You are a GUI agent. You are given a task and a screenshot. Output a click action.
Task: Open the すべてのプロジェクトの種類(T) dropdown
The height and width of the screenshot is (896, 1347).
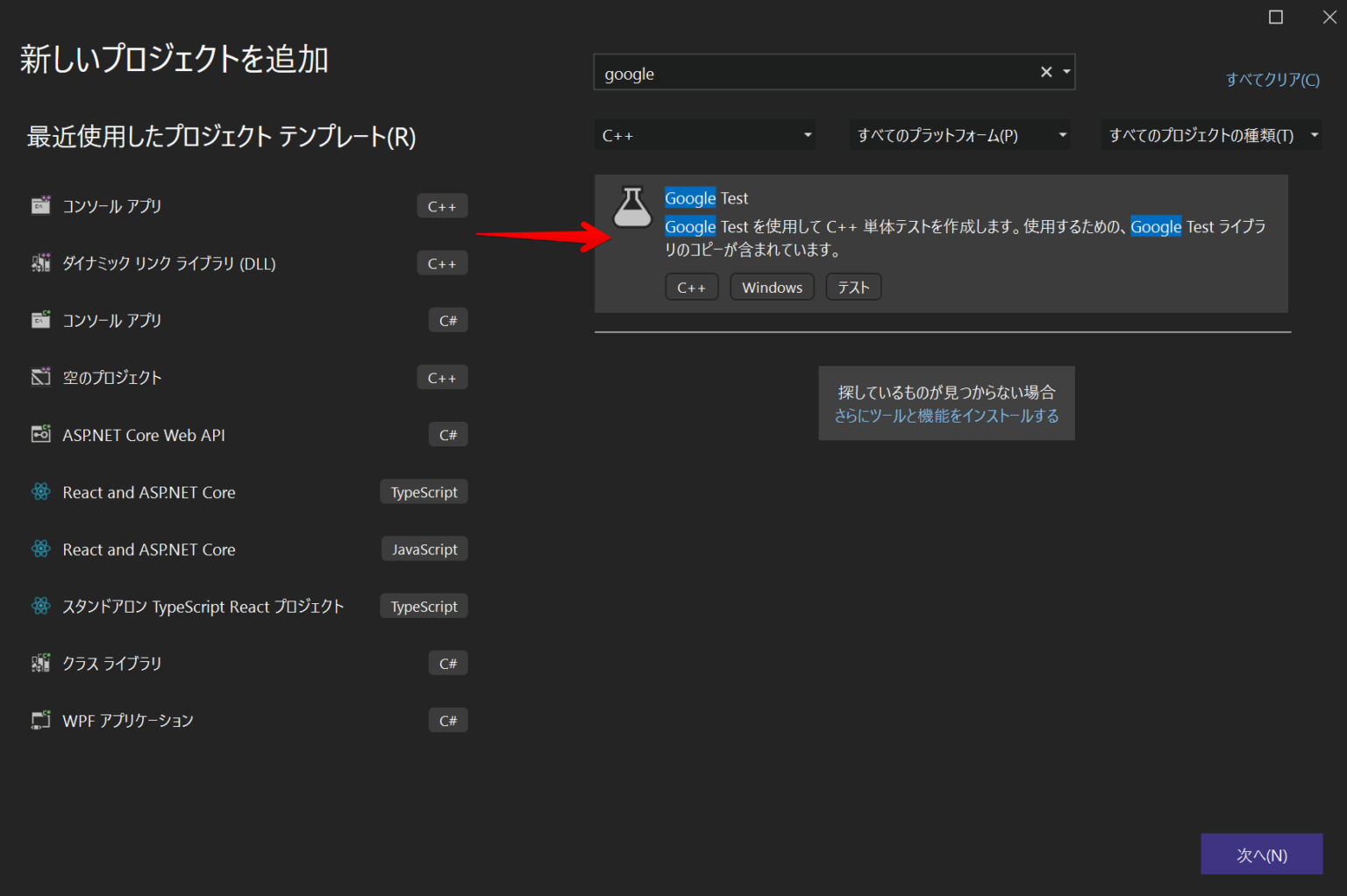(x=1211, y=134)
